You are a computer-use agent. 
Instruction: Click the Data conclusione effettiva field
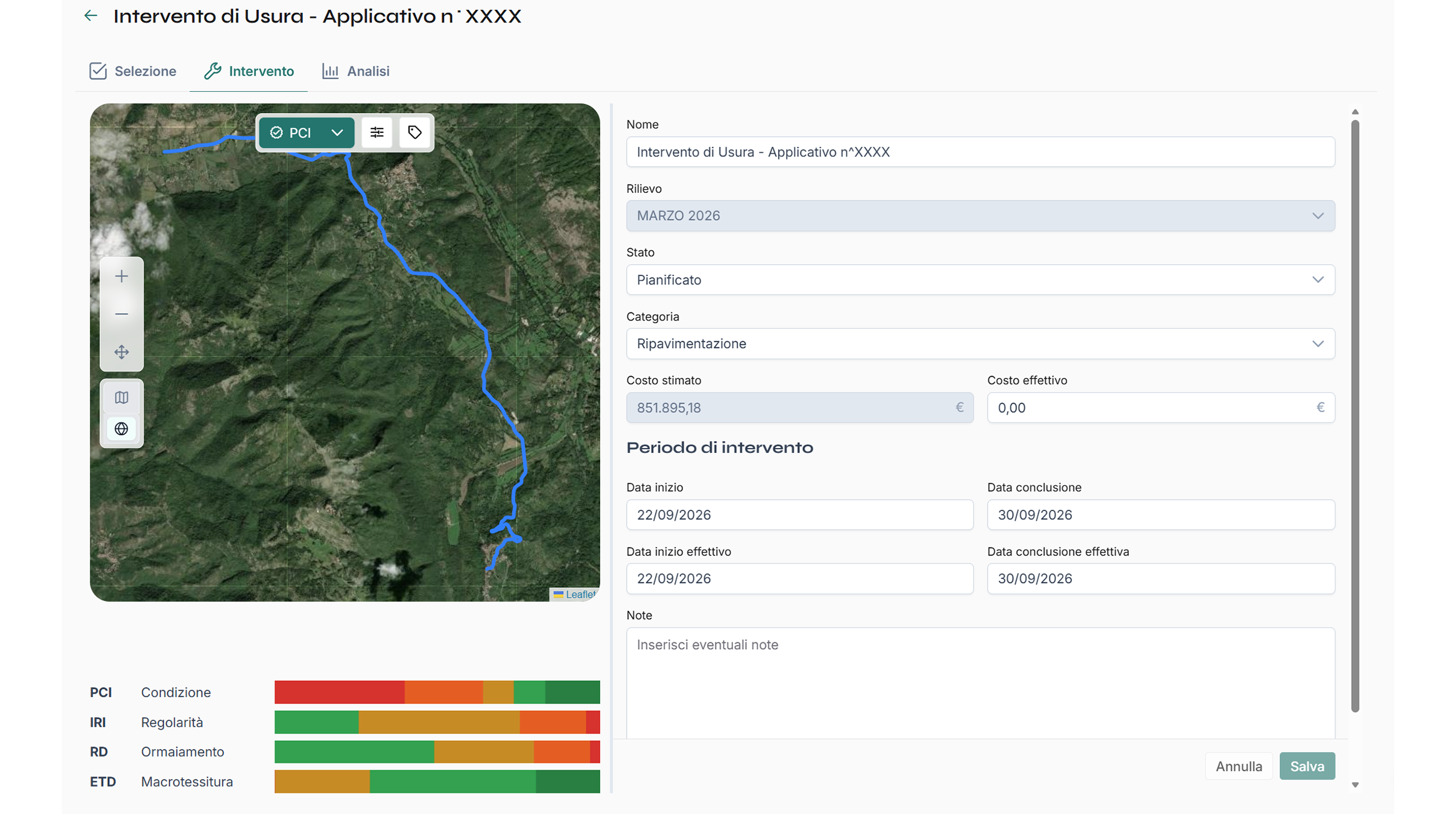click(x=1161, y=578)
